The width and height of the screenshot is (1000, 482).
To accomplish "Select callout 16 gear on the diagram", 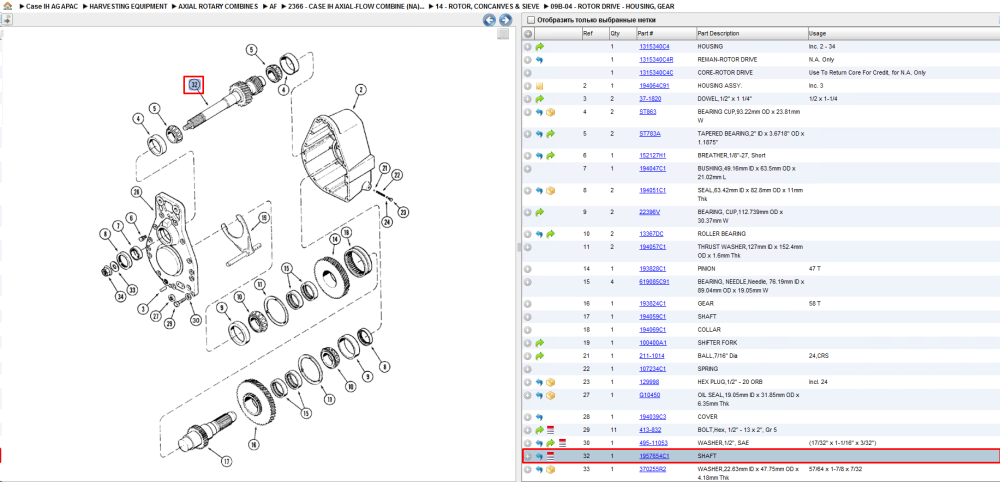I will pos(253,443).
